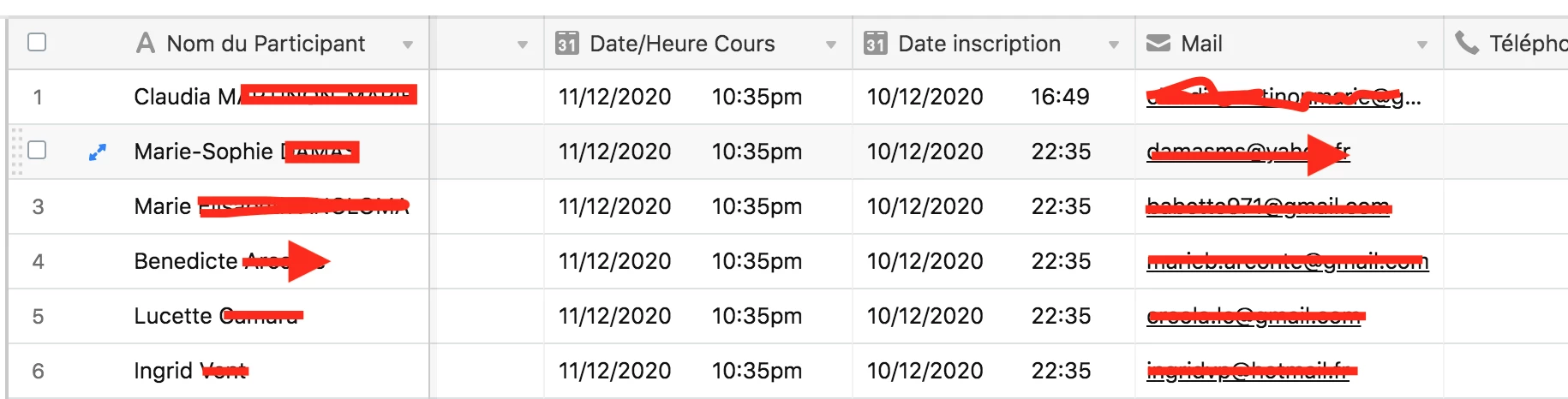Open the unnamed column's dropdown arrow
The width and height of the screenshot is (1568, 399).
523,45
